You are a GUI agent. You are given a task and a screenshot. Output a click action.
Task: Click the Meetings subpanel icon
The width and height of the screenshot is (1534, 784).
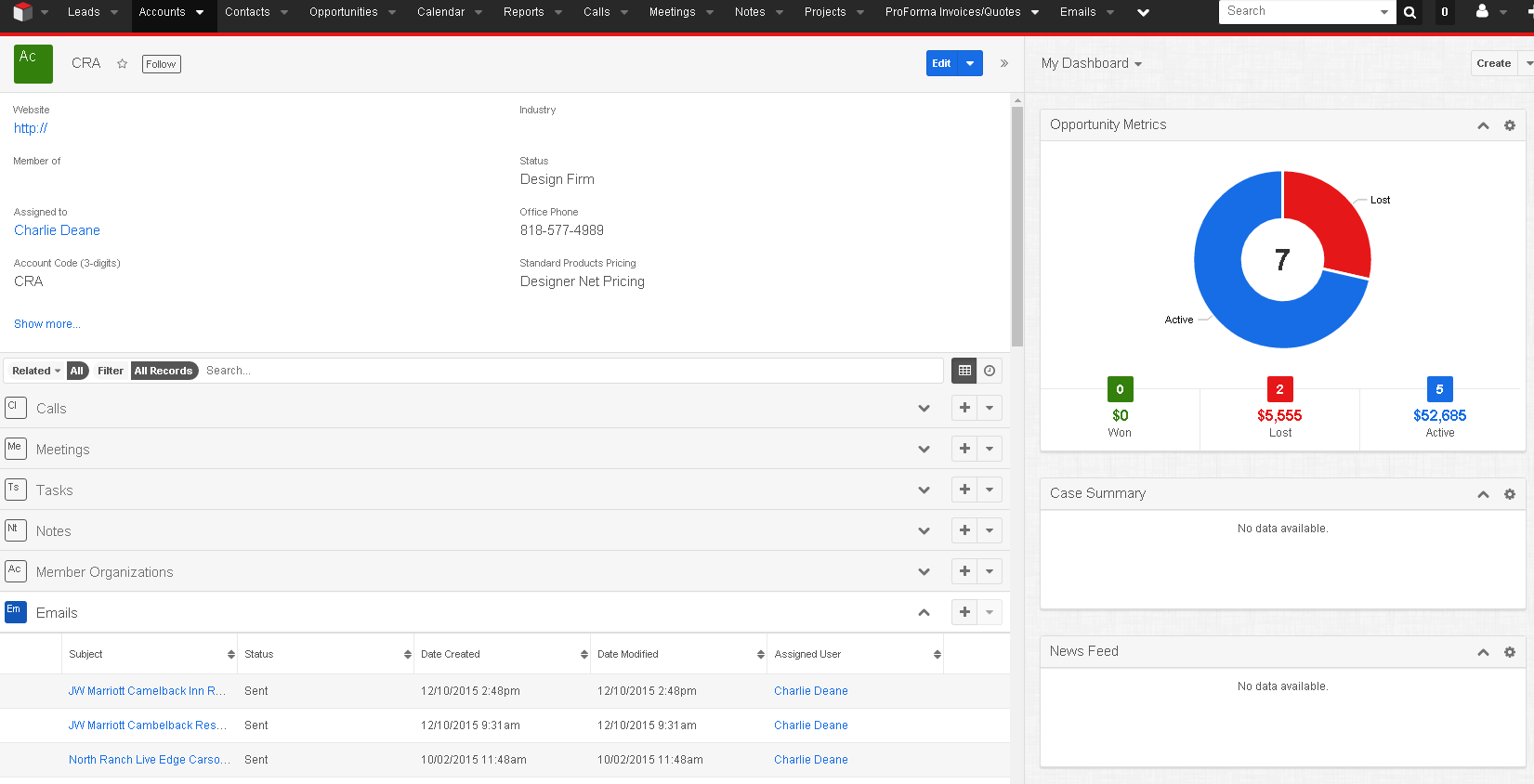coord(16,448)
